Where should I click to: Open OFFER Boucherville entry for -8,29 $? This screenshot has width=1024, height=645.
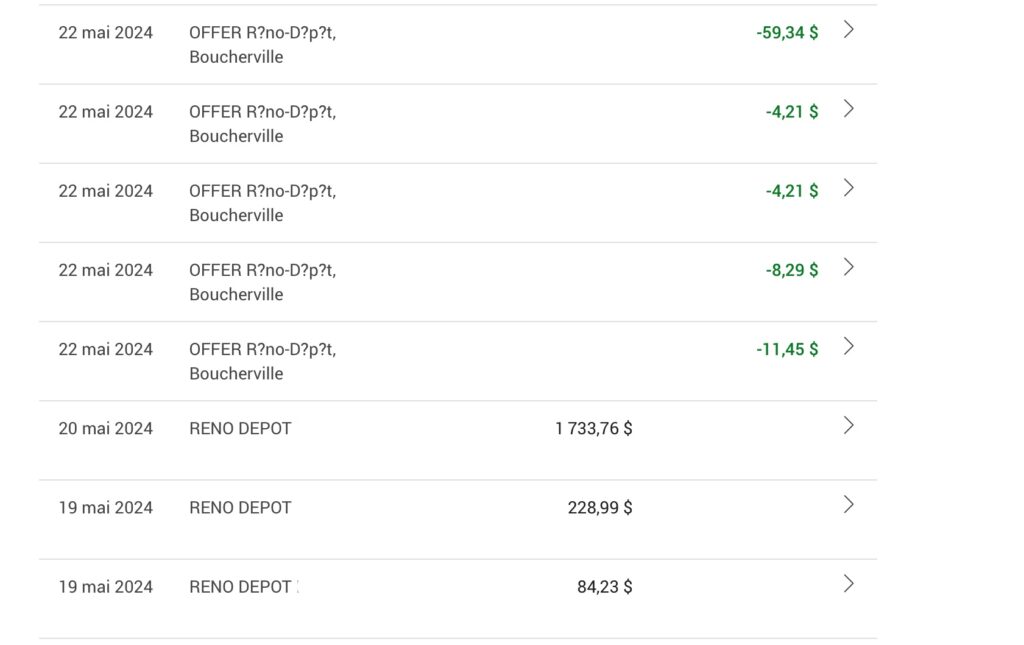[x=262, y=282]
